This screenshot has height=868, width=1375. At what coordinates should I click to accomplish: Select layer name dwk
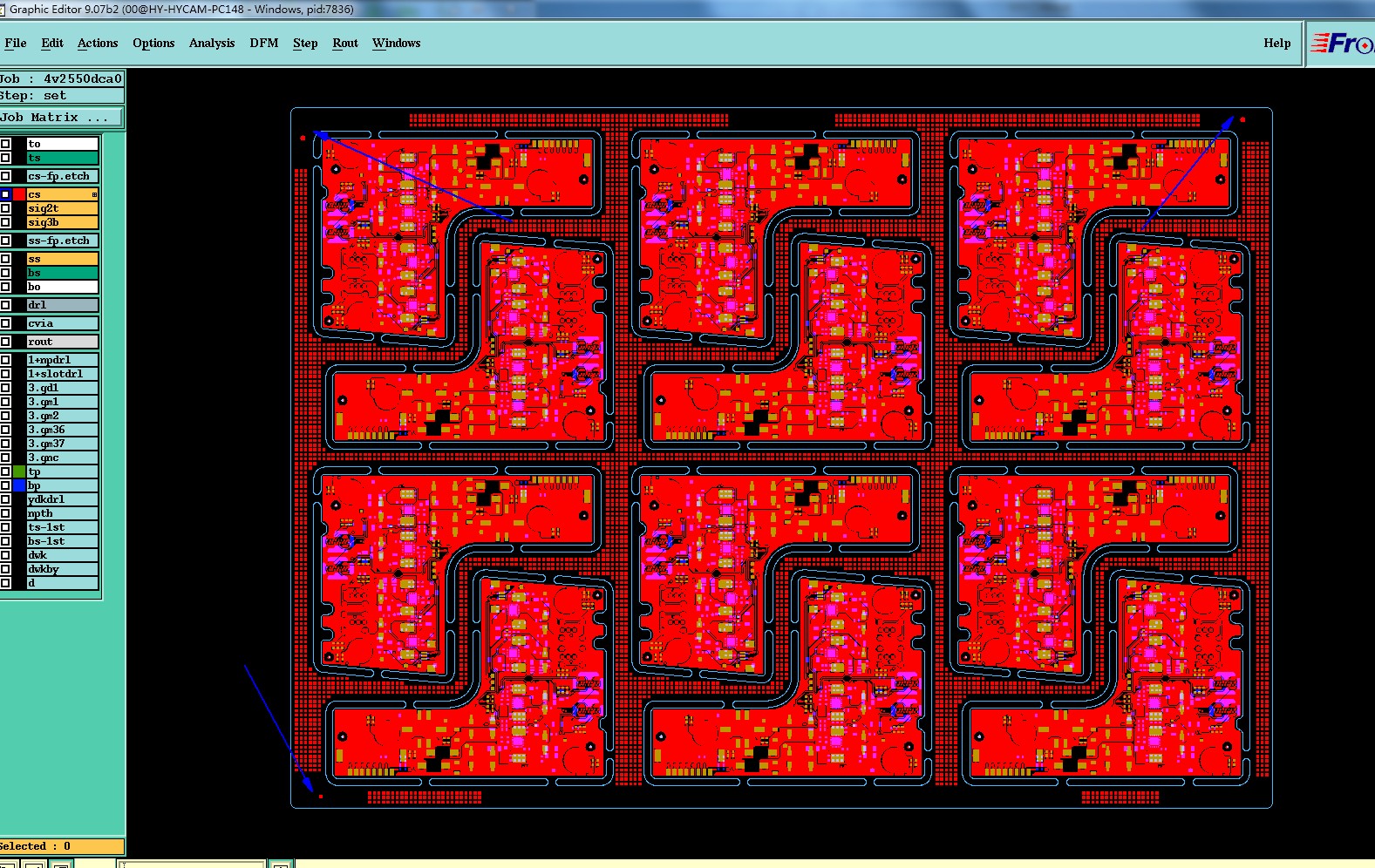tap(63, 555)
